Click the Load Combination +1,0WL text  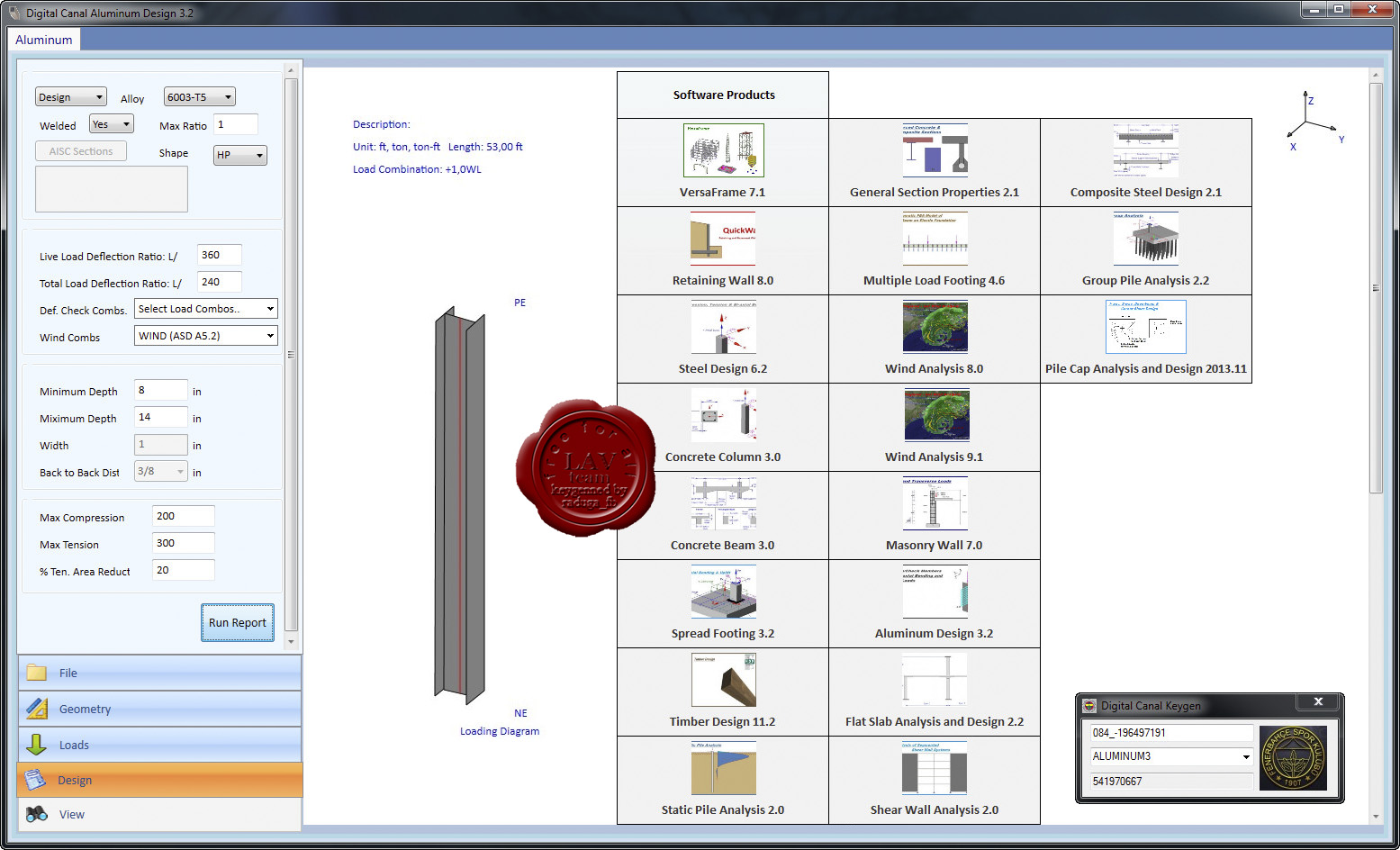417,169
